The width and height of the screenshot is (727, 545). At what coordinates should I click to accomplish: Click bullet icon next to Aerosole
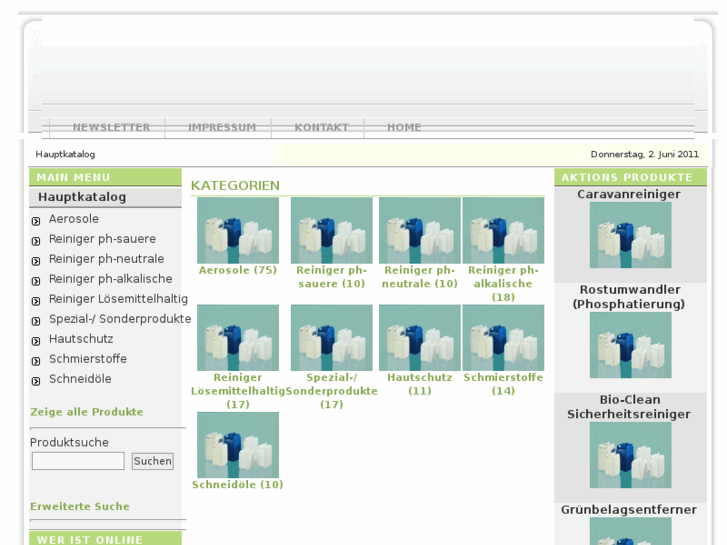point(36,220)
